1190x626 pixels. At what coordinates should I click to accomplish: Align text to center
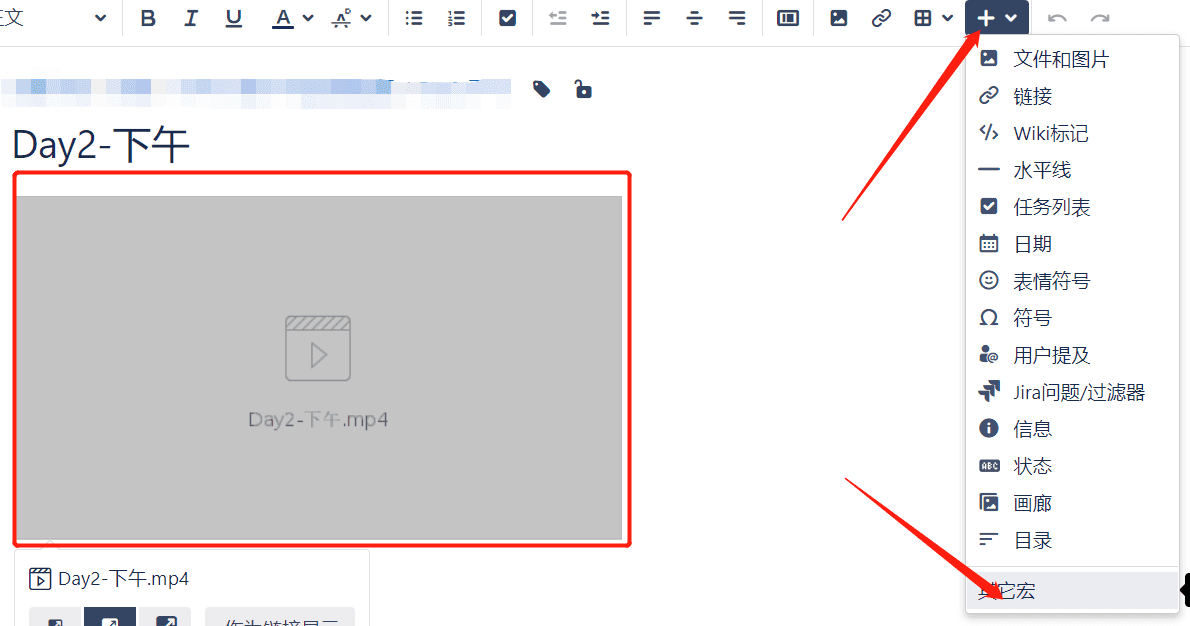click(694, 18)
